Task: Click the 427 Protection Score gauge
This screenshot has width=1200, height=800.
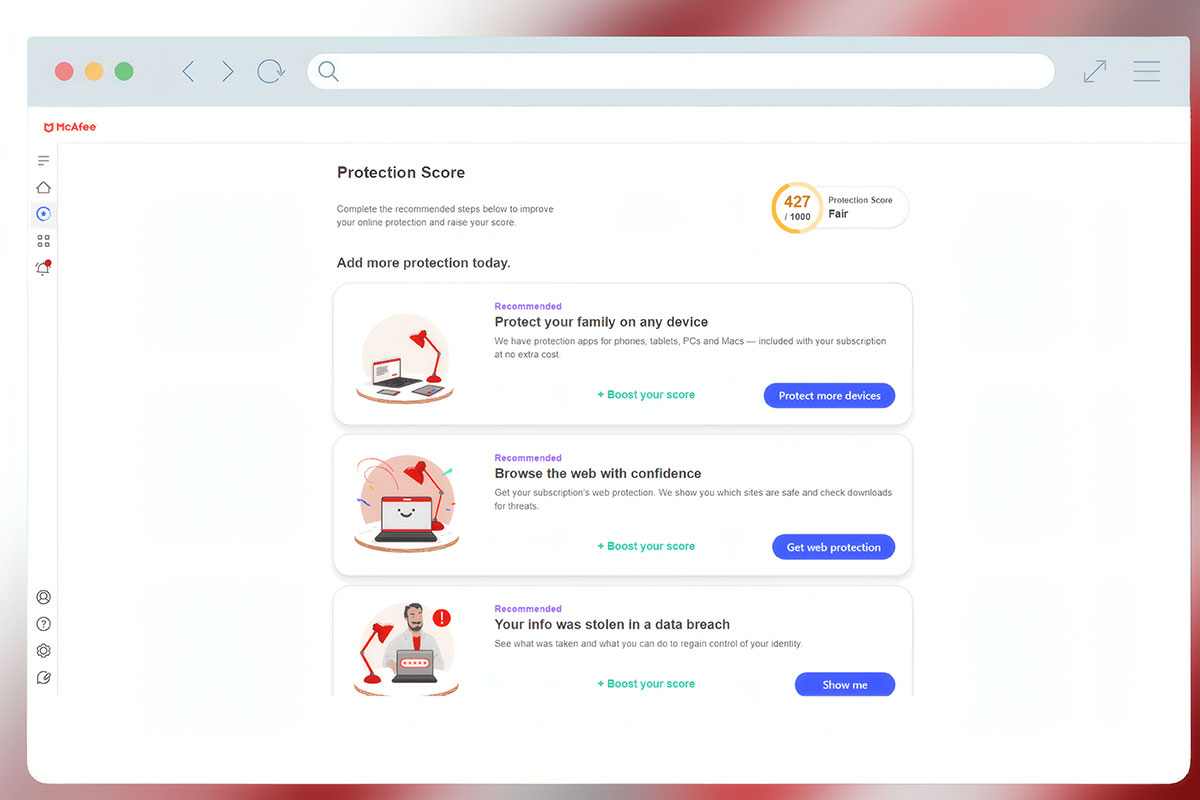Action: (797, 208)
